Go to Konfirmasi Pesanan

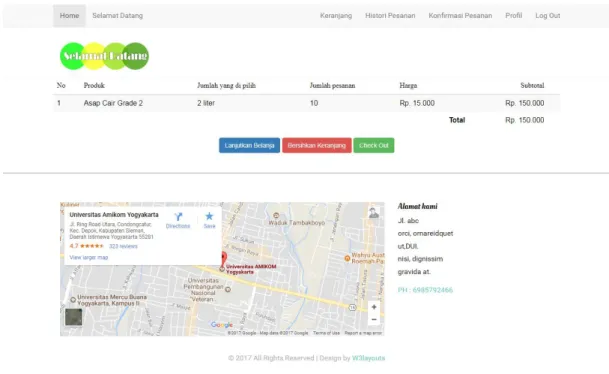point(460,16)
